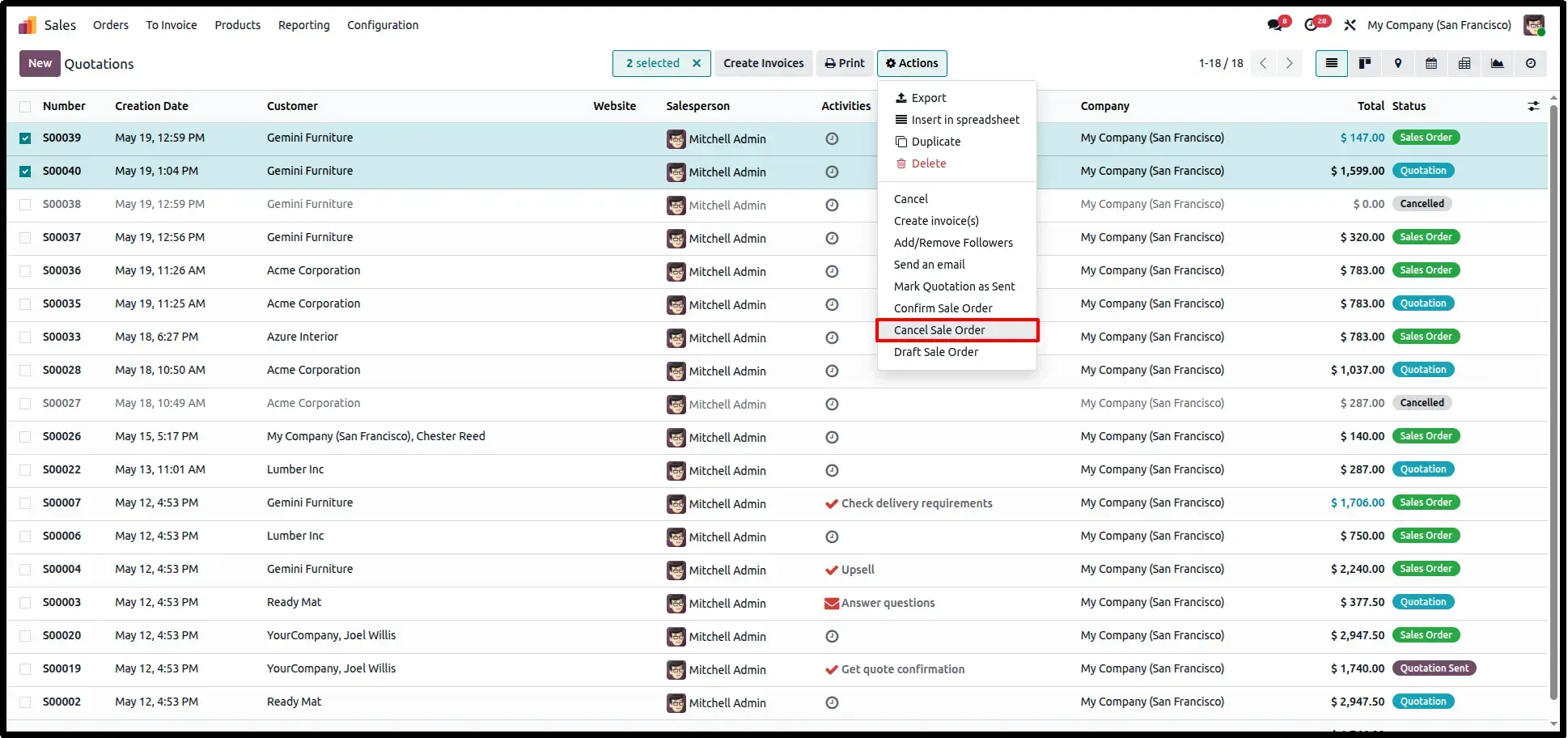Toggle the select-all checkbox in header
Screen dimensions: 1568x738
tap(25, 106)
